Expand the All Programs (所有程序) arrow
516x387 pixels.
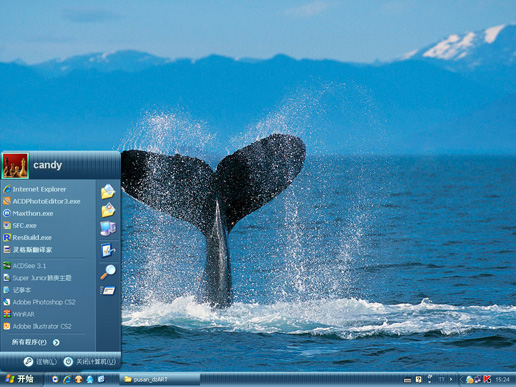pos(56,342)
